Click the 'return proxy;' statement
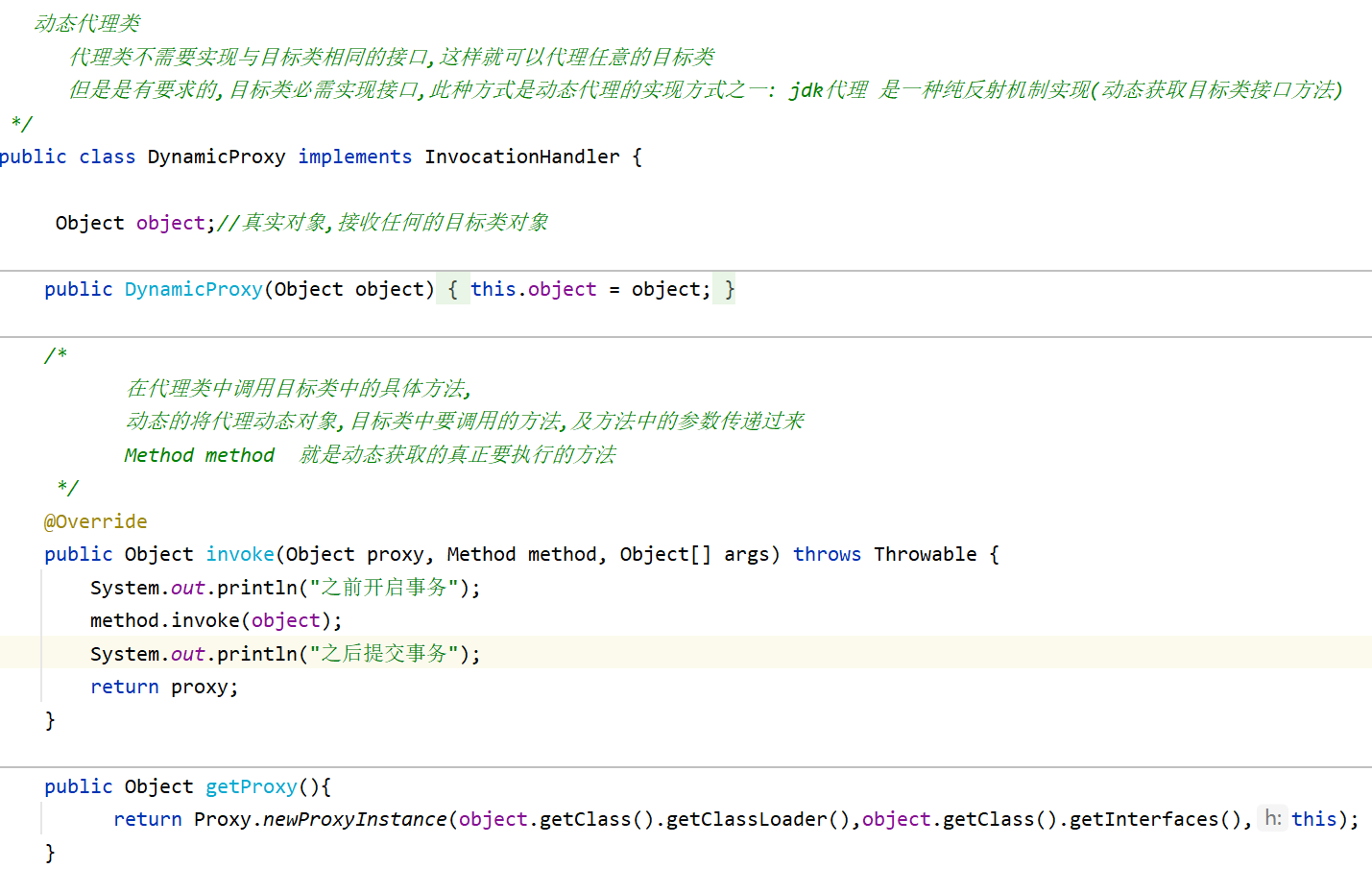This screenshot has width=1372, height=893. (164, 687)
